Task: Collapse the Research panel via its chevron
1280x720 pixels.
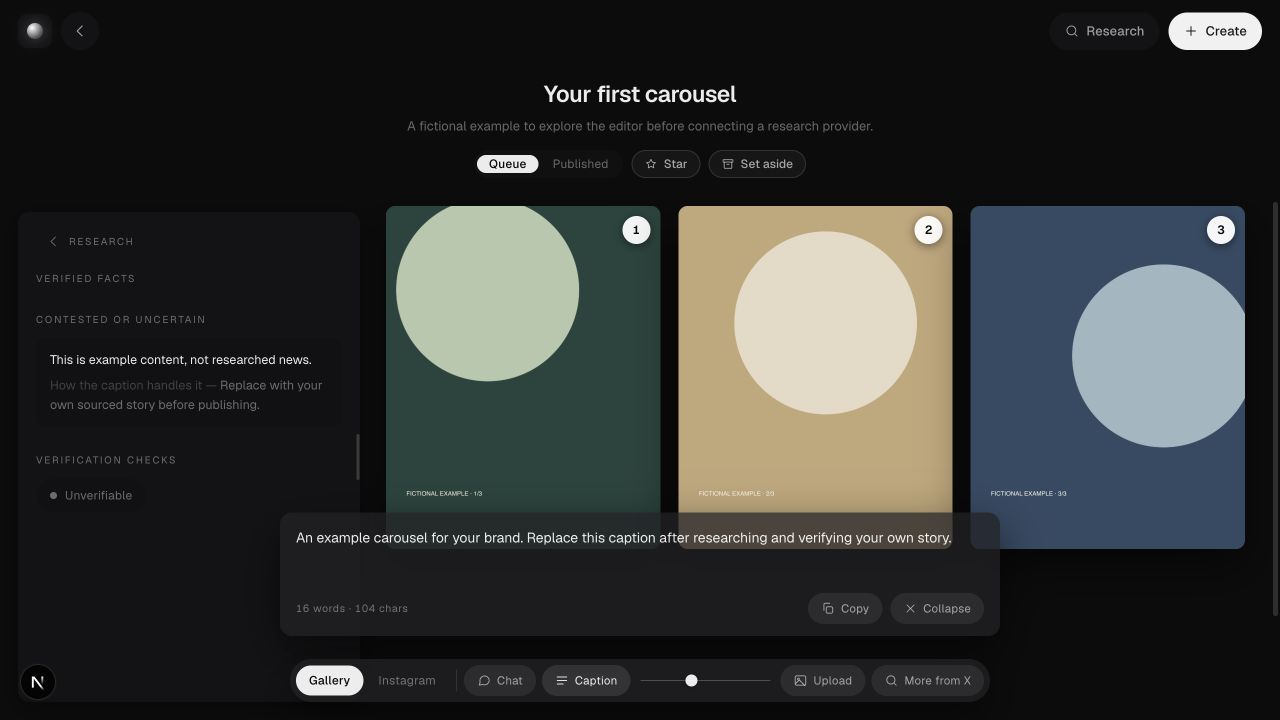Action: [x=53, y=241]
